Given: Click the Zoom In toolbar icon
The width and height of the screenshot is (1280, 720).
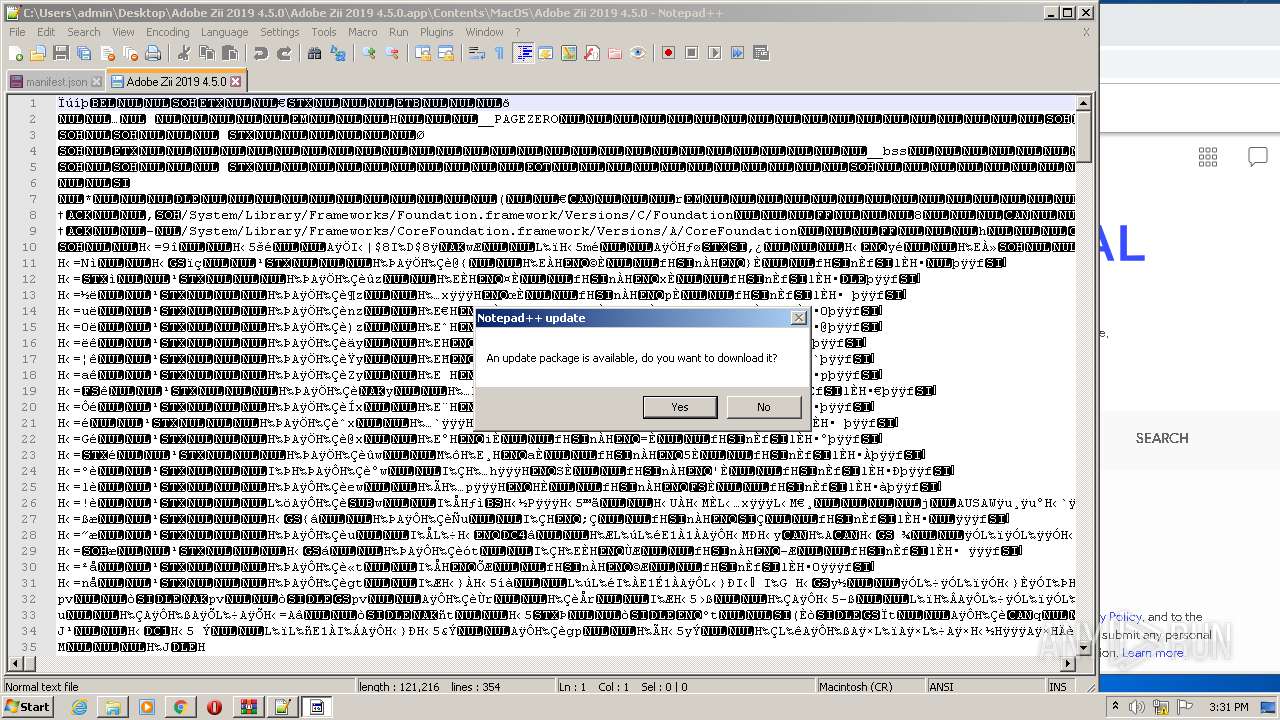Looking at the screenshot, I should coord(368,53).
